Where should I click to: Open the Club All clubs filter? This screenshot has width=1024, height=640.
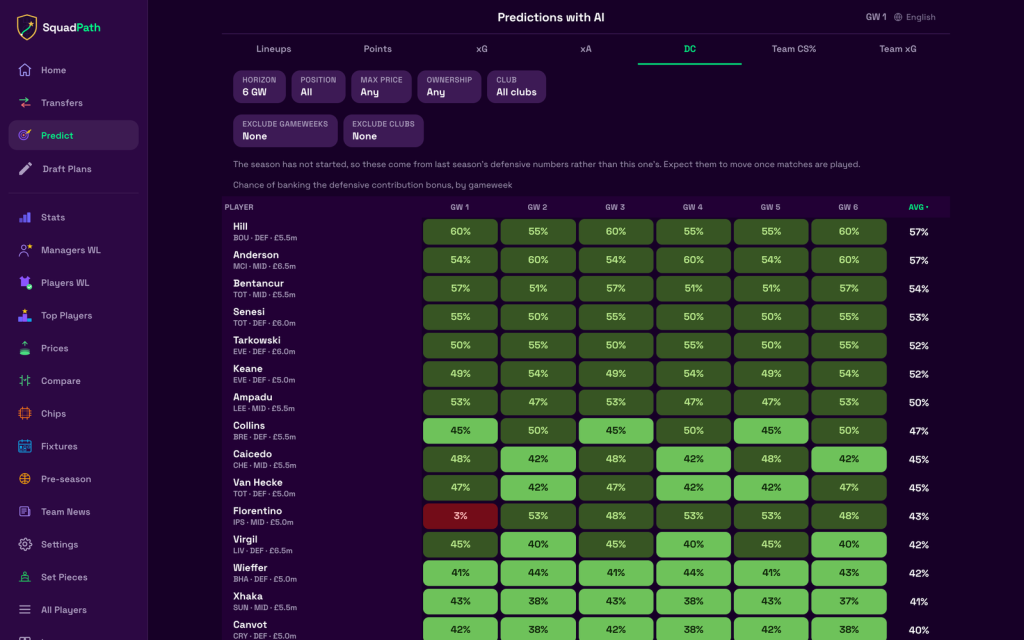516,86
